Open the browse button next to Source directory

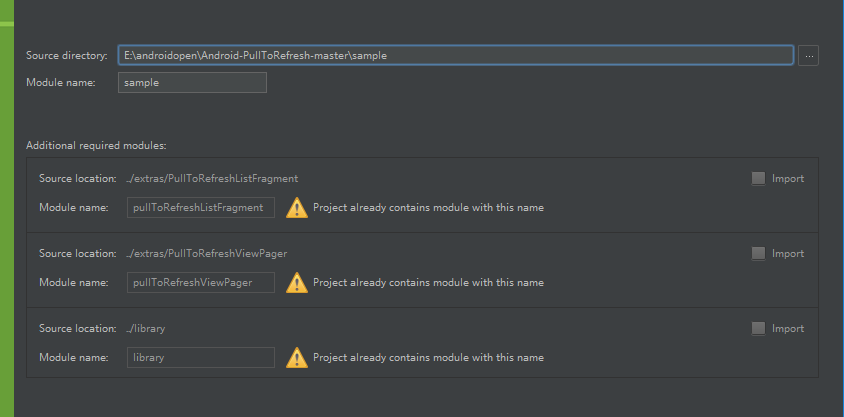tap(808, 55)
